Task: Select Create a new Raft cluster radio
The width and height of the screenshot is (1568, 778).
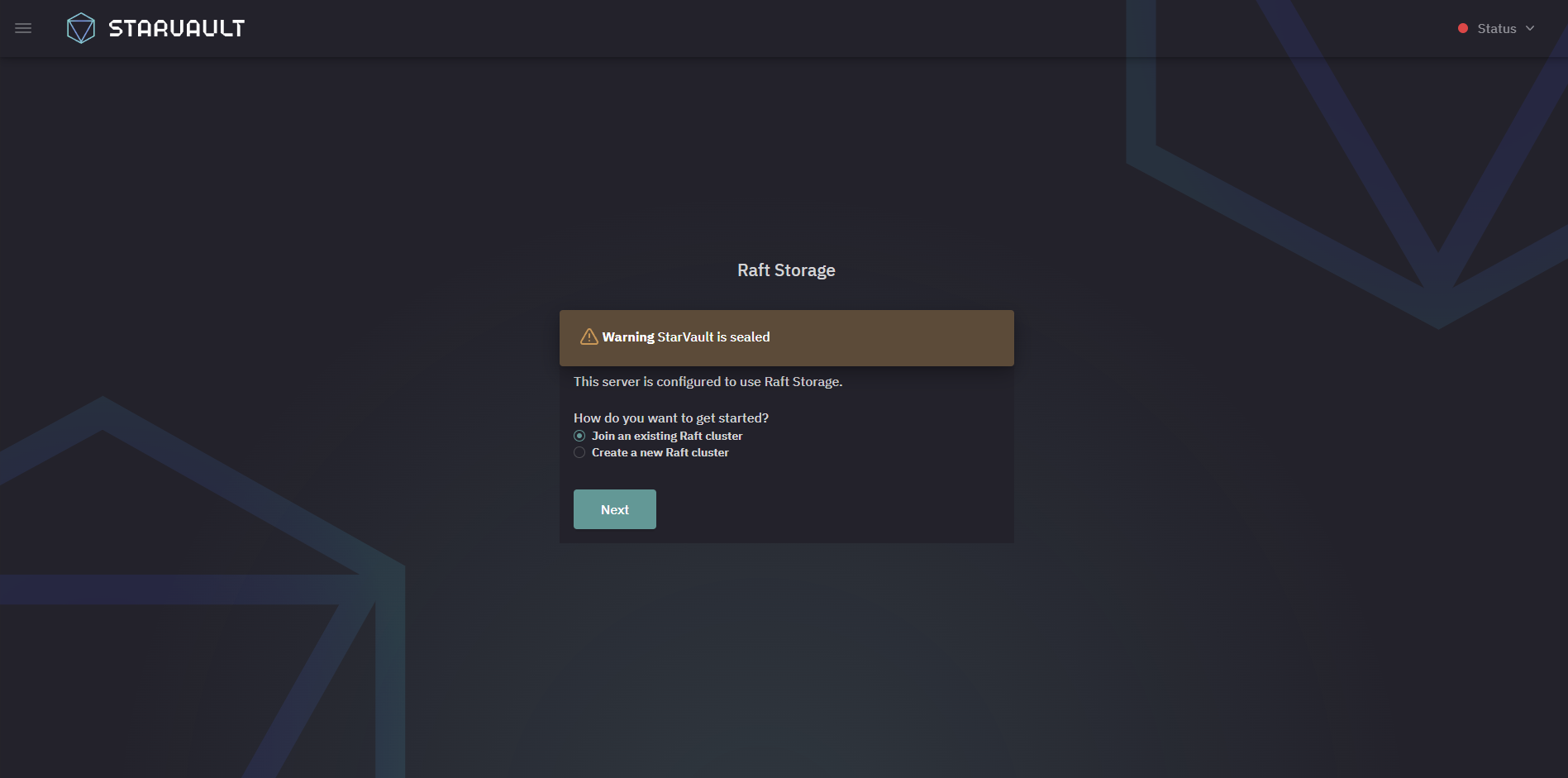Action: pyautogui.click(x=579, y=452)
